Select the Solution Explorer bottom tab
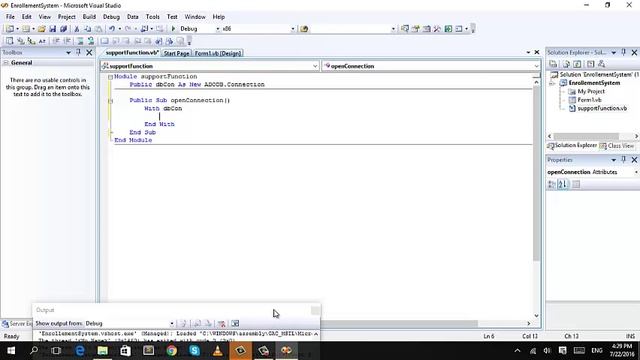This screenshot has height=360, width=640. (x=572, y=146)
